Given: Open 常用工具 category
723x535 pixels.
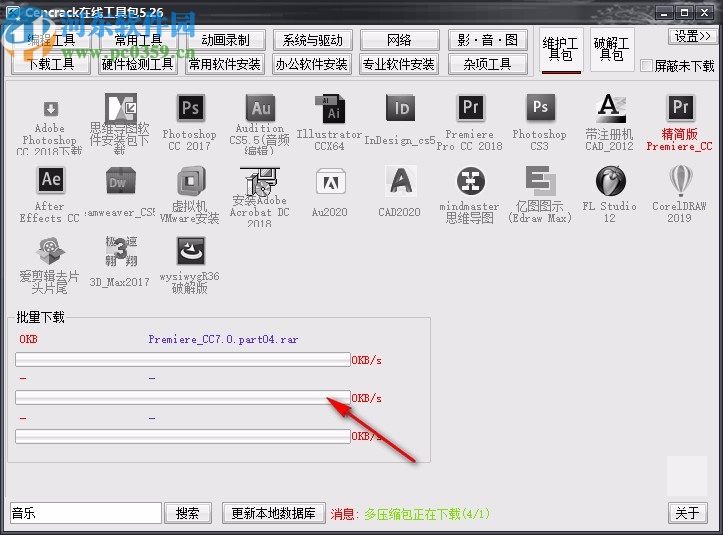Looking at the screenshot, I should (138, 40).
